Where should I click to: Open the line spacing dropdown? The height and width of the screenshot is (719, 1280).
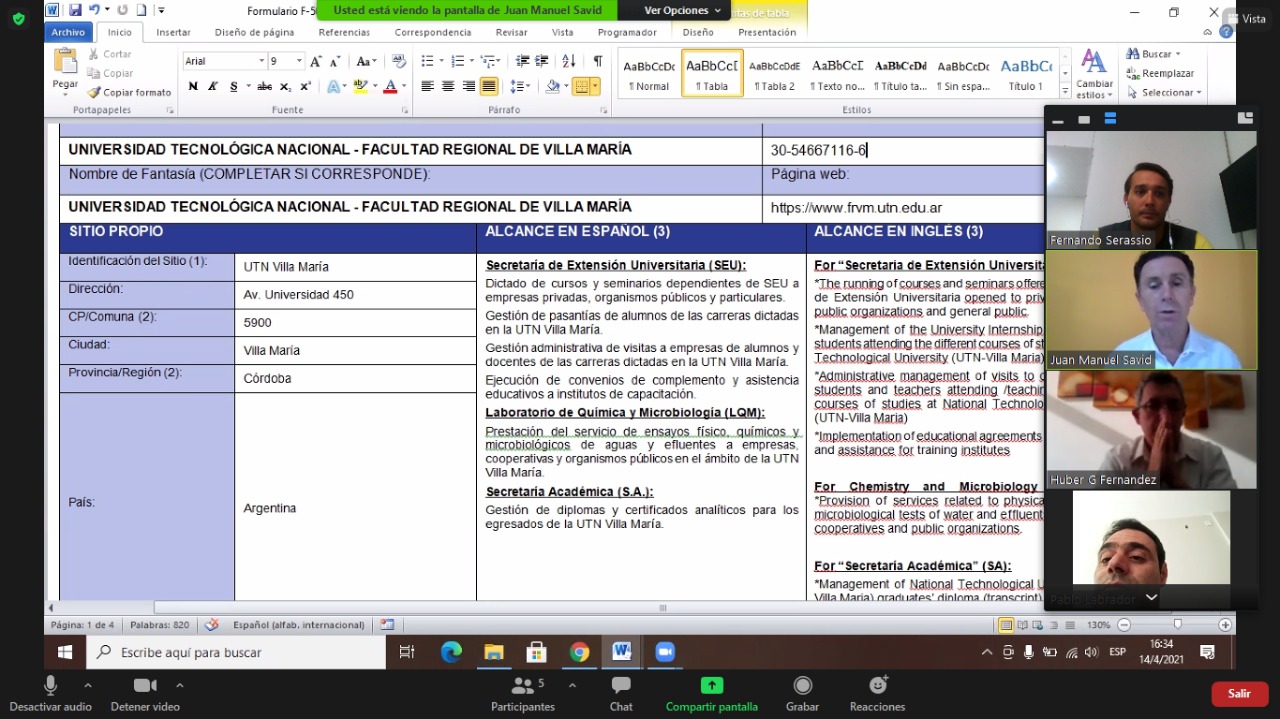point(520,86)
